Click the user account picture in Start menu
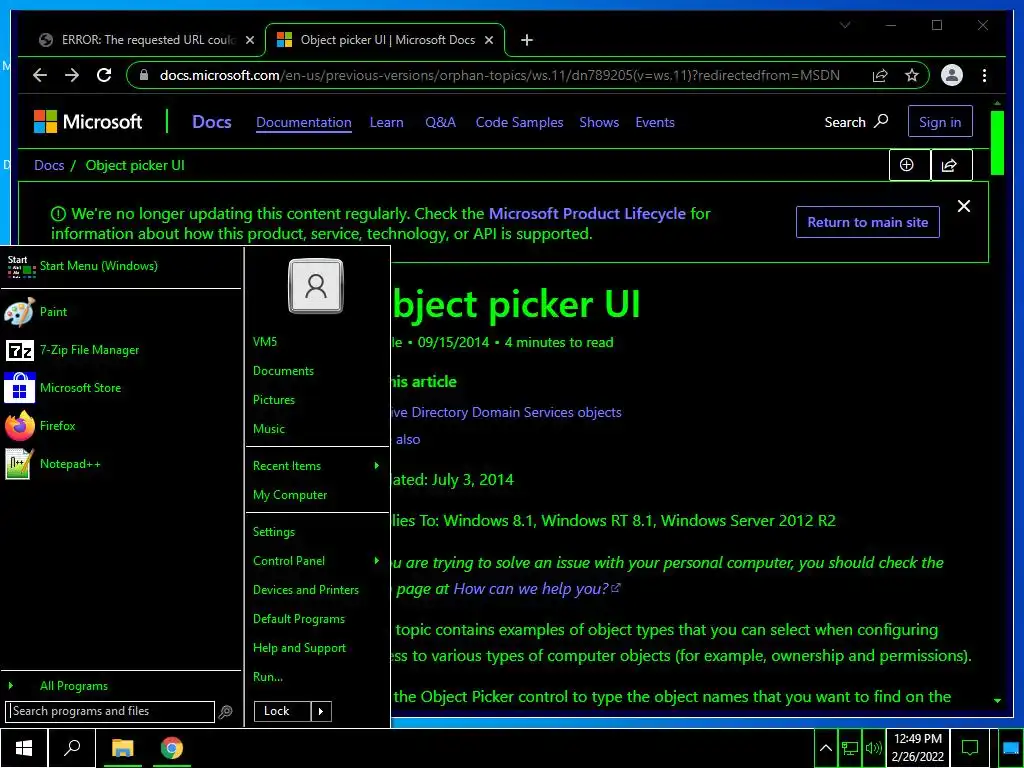The width and height of the screenshot is (1024, 768). coord(316,286)
